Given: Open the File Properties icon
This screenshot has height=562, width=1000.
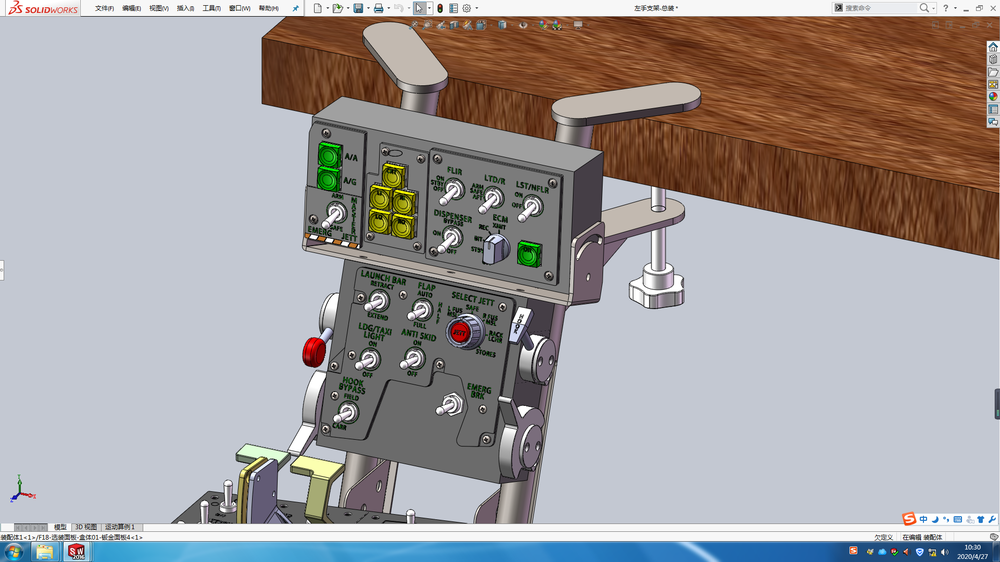Looking at the screenshot, I should click(453, 8).
